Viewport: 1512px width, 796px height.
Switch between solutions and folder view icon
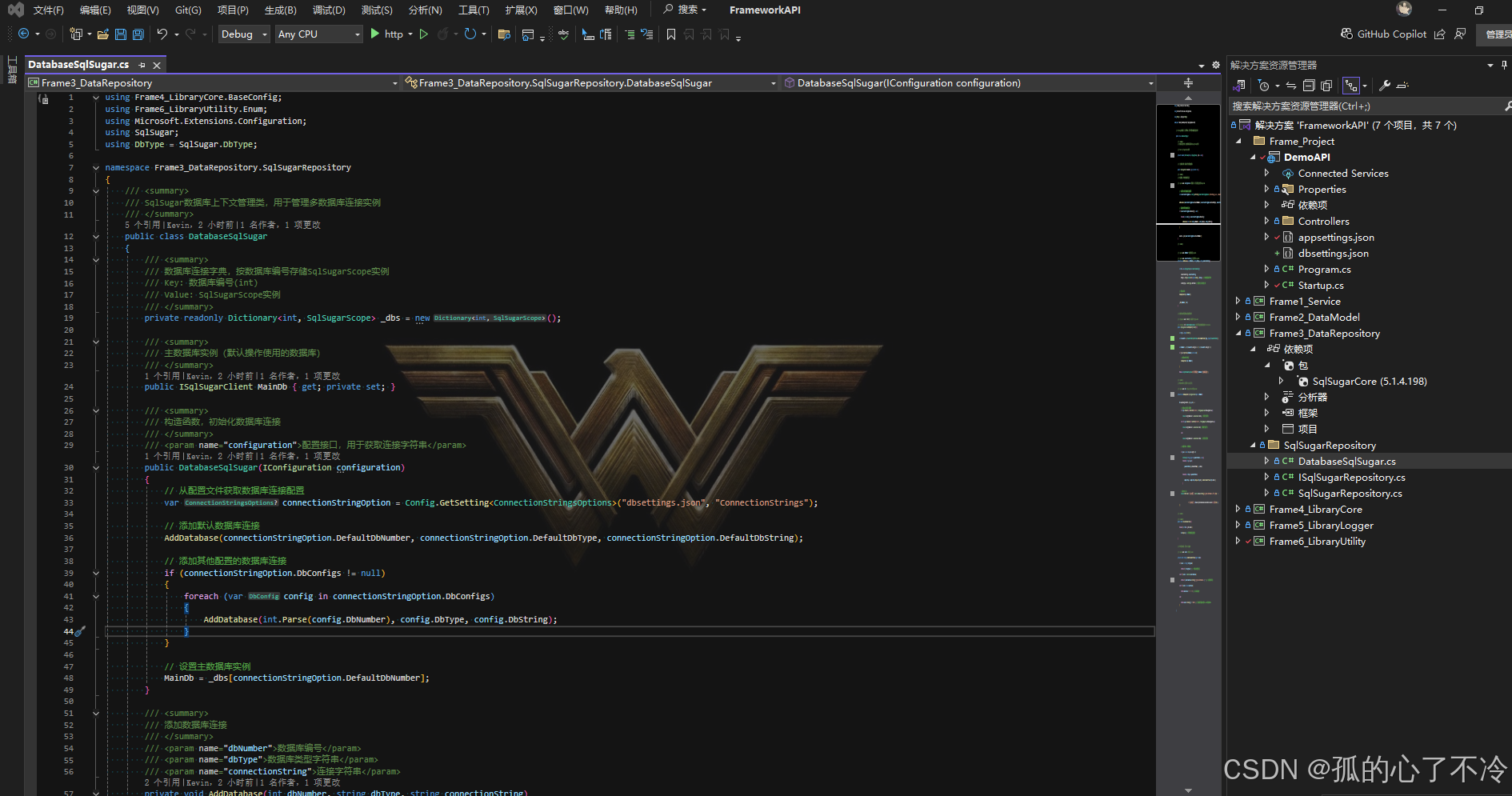click(1240, 86)
